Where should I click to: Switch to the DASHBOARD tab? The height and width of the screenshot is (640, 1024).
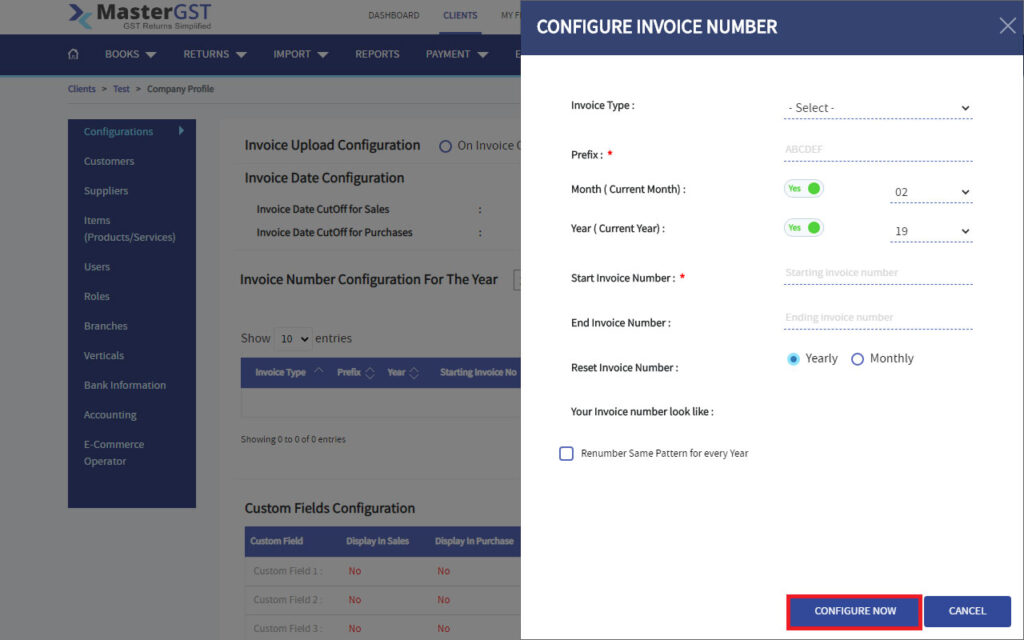click(x=393, y=15)
